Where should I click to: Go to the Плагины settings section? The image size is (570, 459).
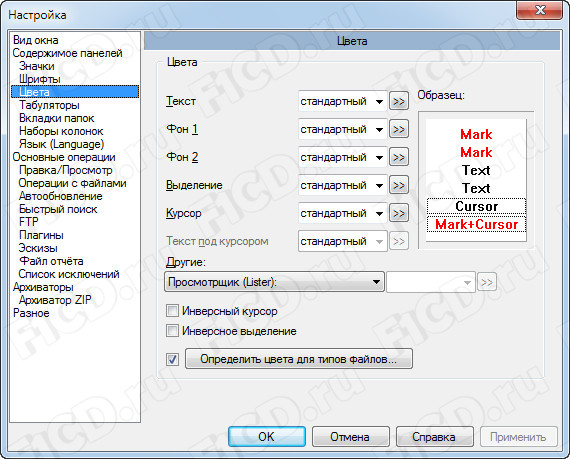click(x=41, y=235)
